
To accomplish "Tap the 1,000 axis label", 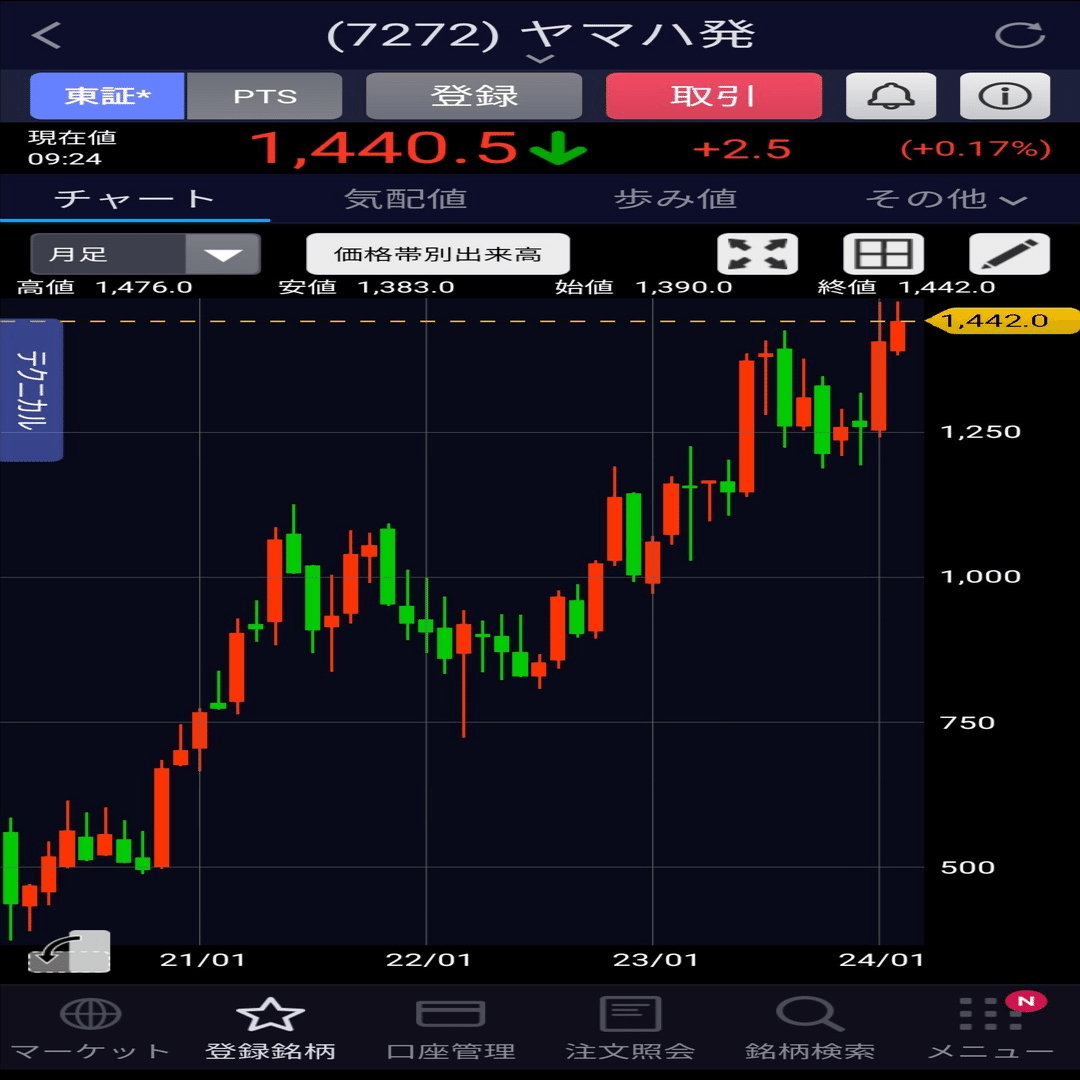I will (980, 577).
